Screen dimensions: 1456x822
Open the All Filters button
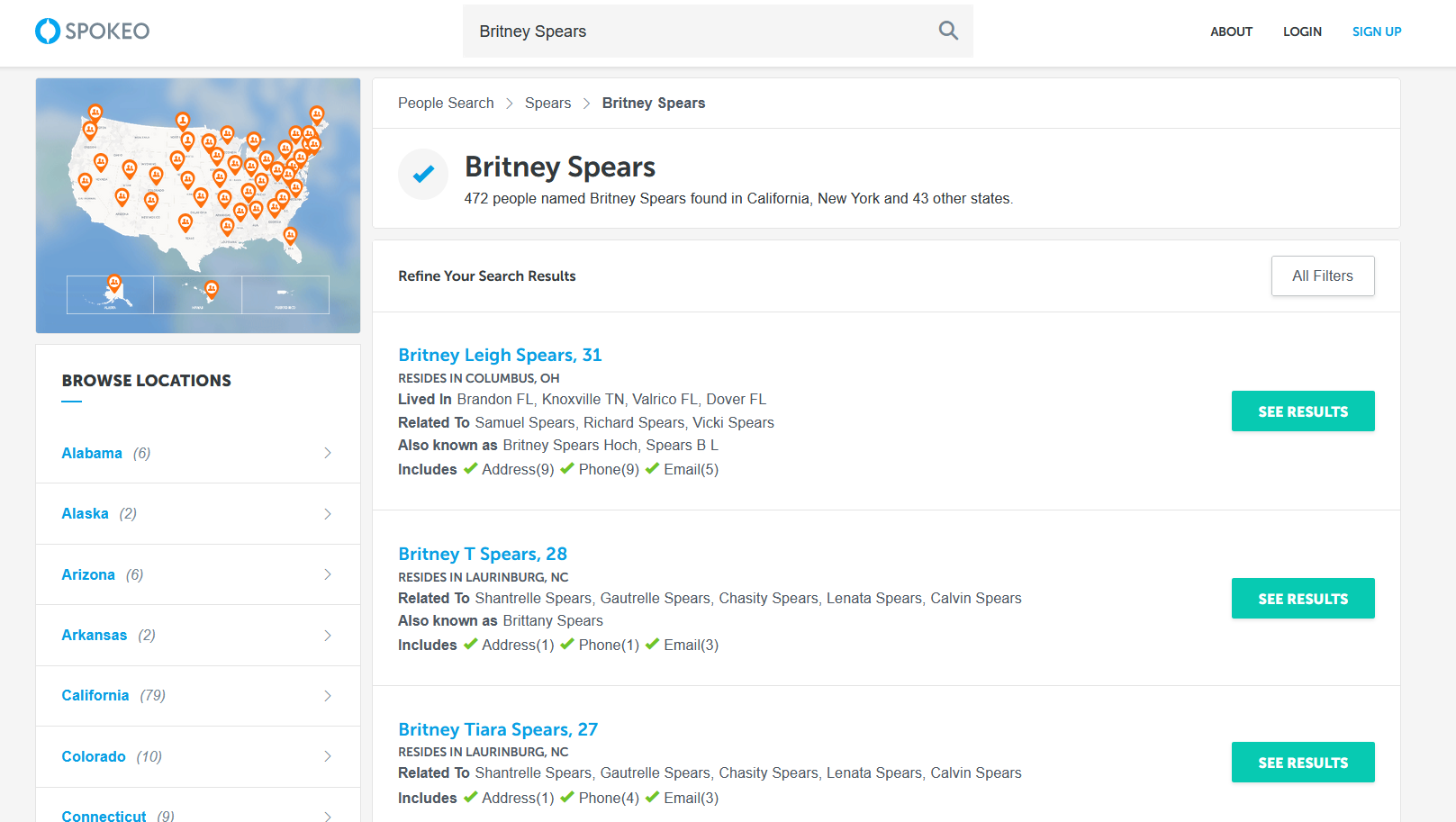coord(1322,276)
